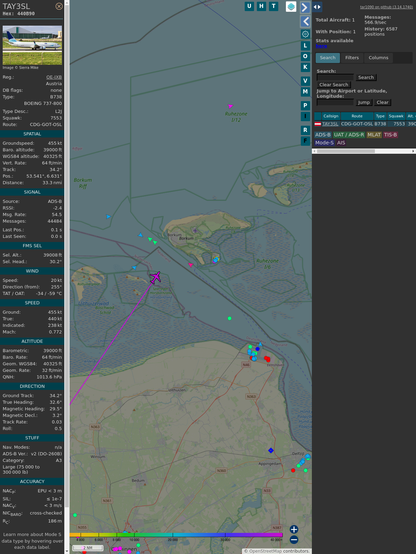Close the TAY3SL info panel
416x554 pixels.
[x=59, y=6]
